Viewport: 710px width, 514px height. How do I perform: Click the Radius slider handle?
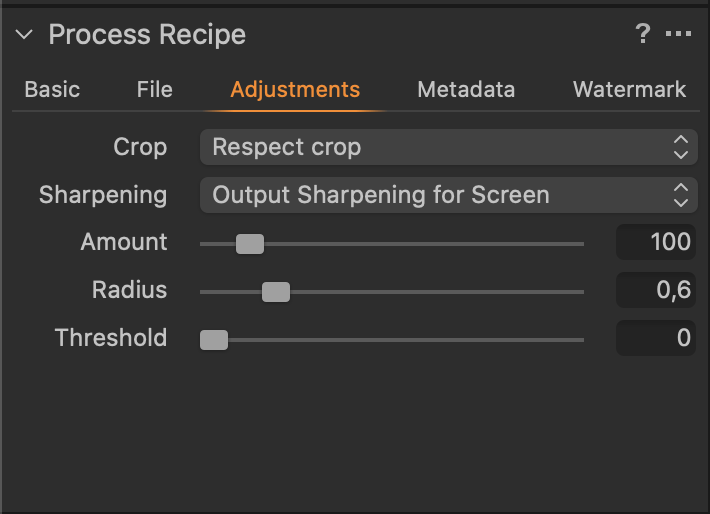pos(276,291)
